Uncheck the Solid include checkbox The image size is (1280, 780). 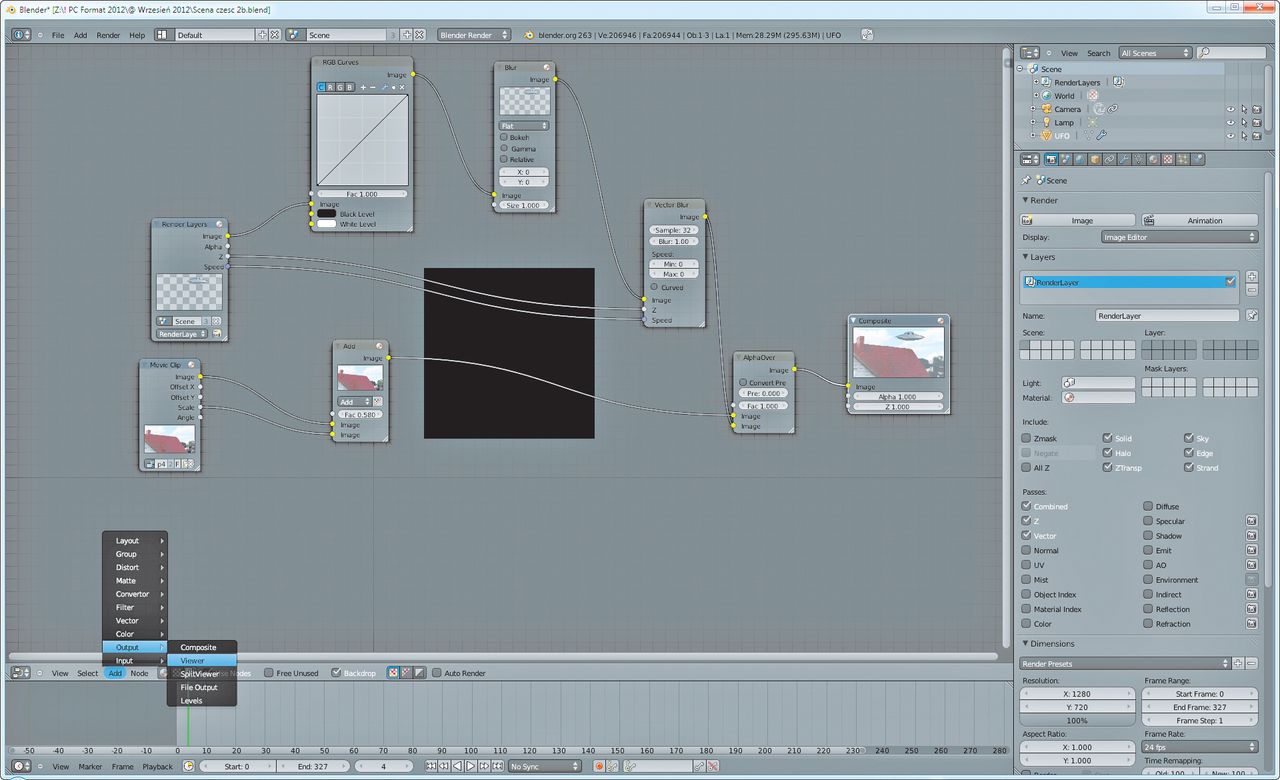[x=1108, y=438]
